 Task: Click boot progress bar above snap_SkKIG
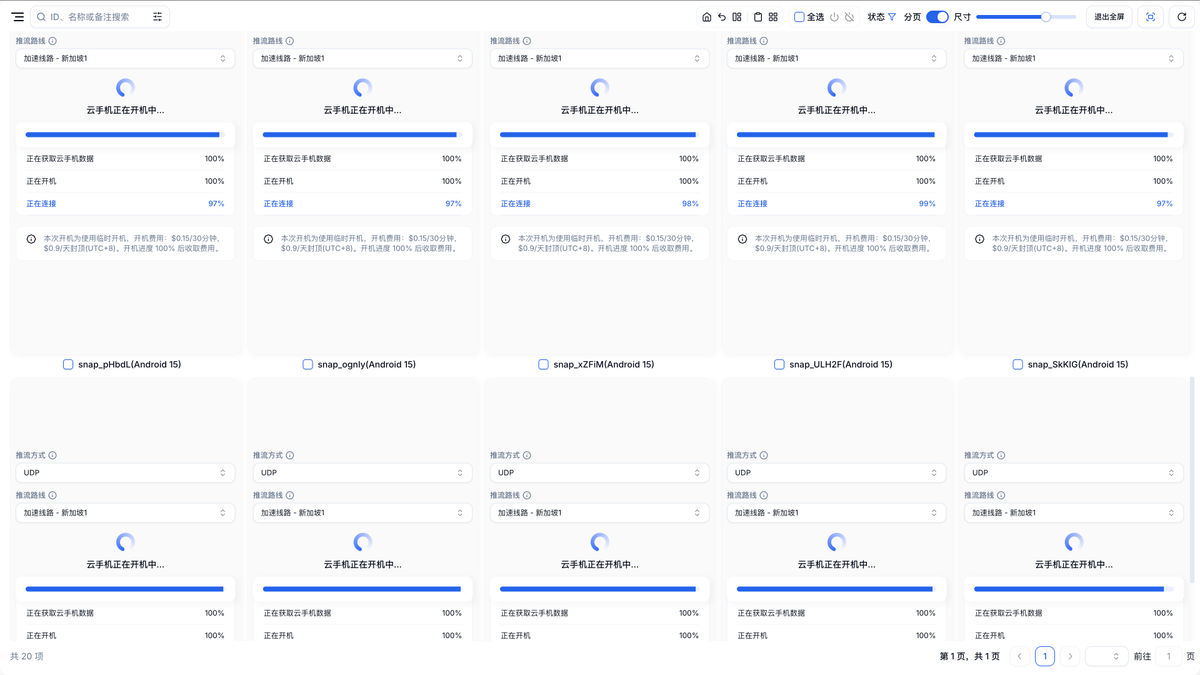1073,134
